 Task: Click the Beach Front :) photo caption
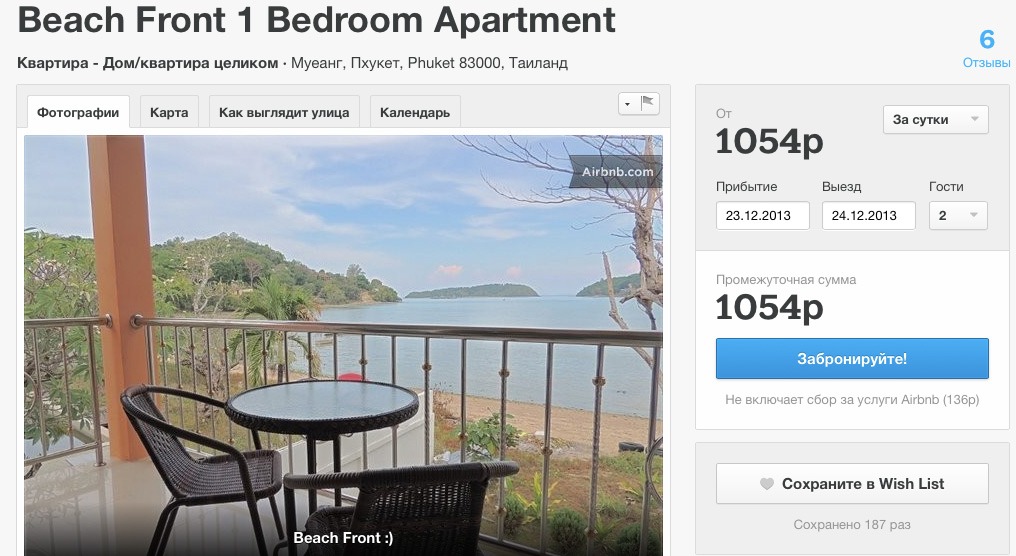[x=343, y=538]
